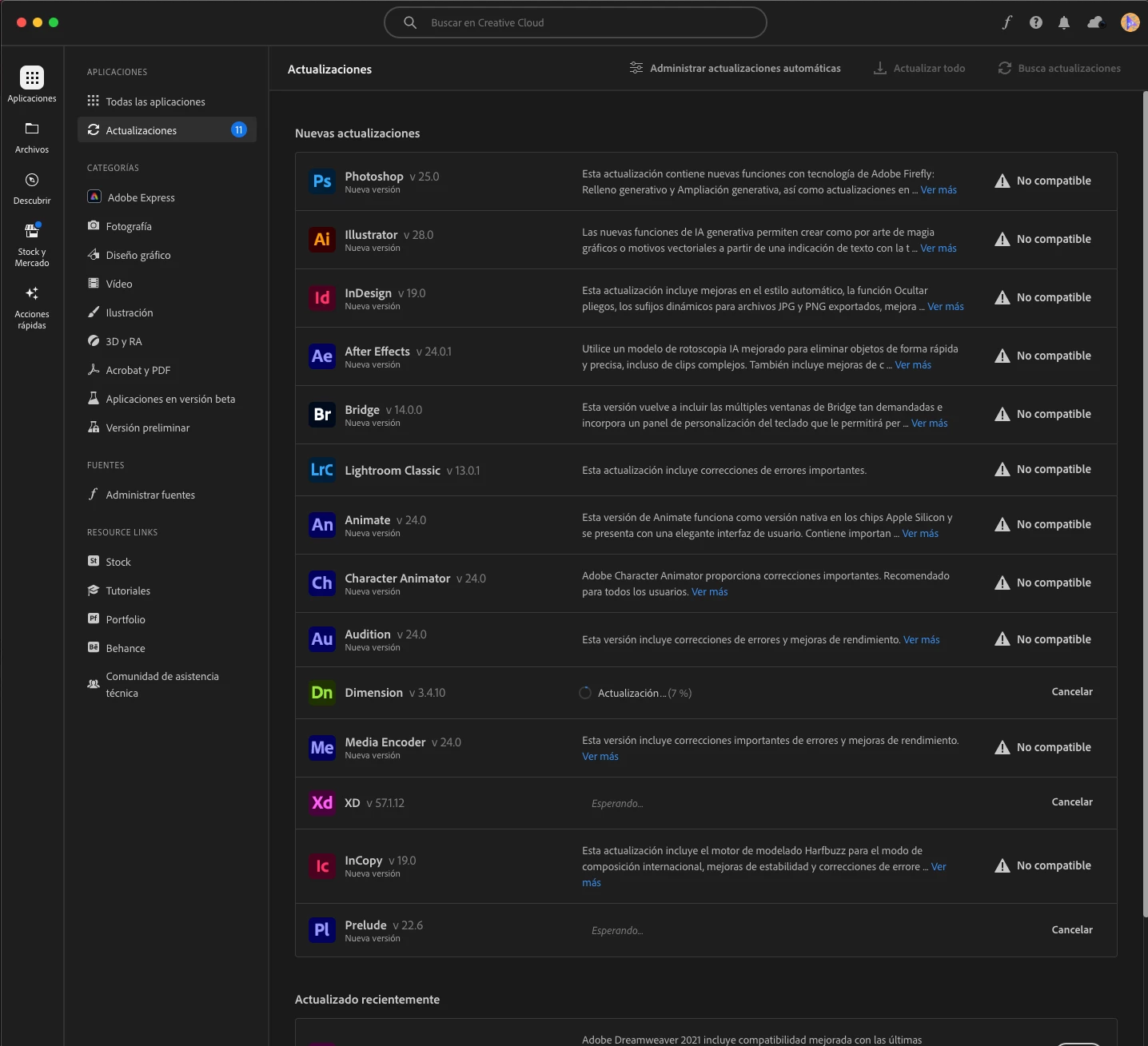Click the No compatible warning for Photoshop

tap(1042, 181)
